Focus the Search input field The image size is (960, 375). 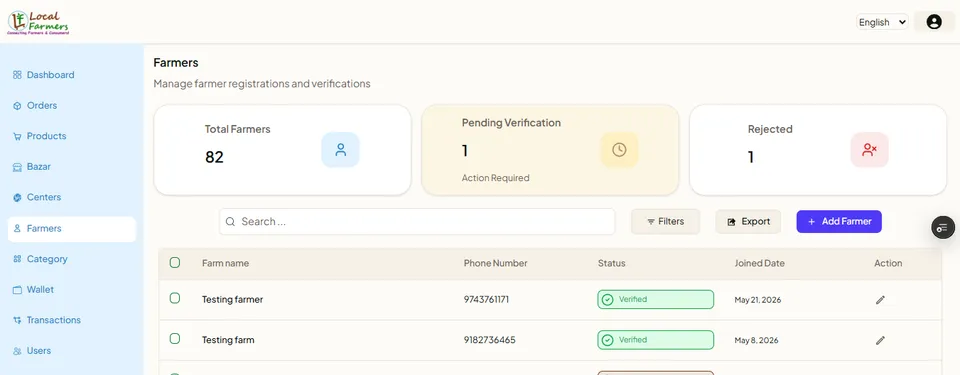(417, 222)
